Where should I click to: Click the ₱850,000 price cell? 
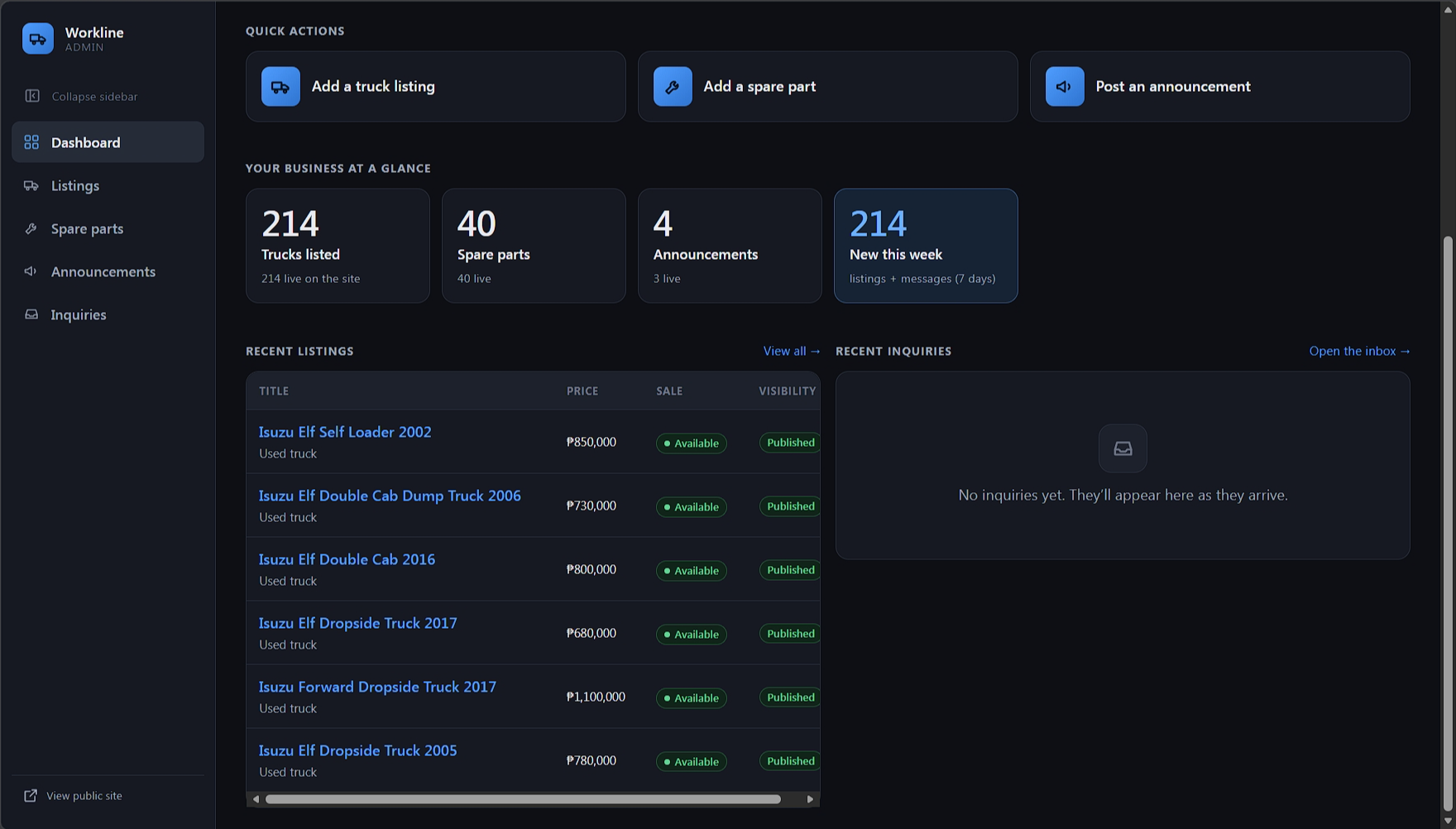tap(591, 443)
